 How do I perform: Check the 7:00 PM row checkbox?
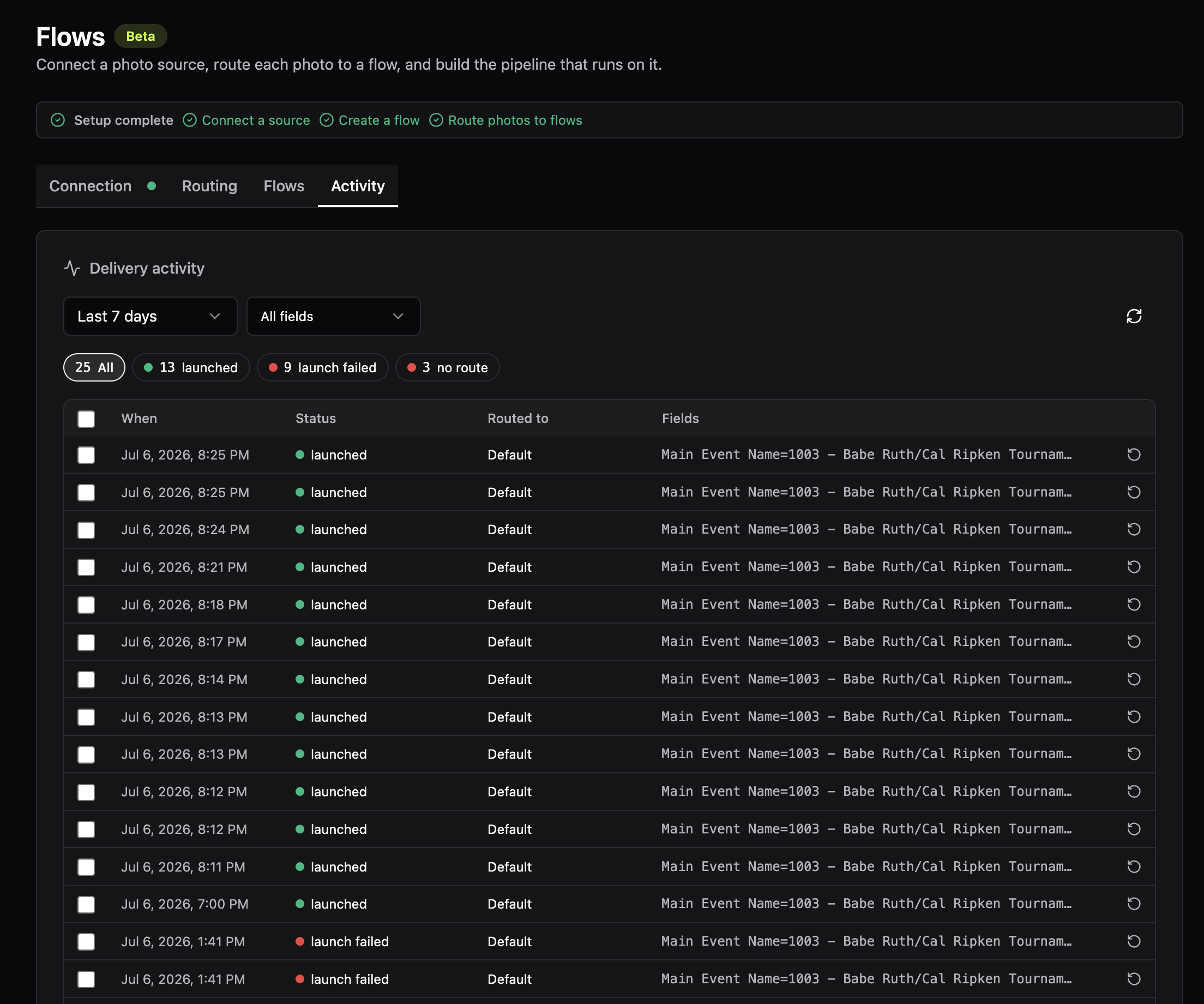[86, 904]
